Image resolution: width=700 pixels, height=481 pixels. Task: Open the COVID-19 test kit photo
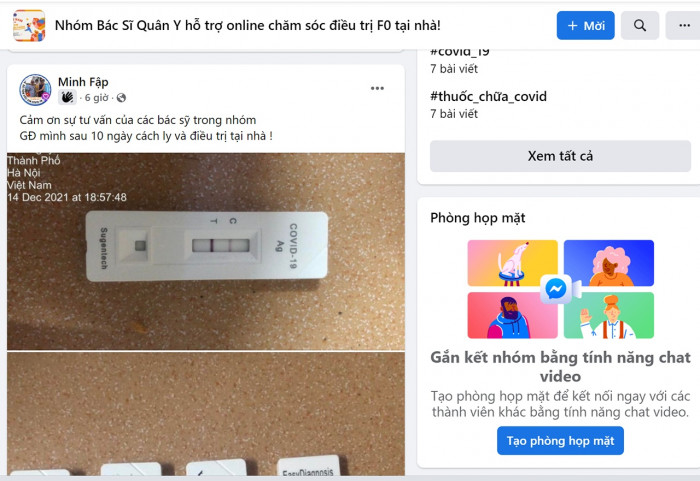click(x=206, y=251)
